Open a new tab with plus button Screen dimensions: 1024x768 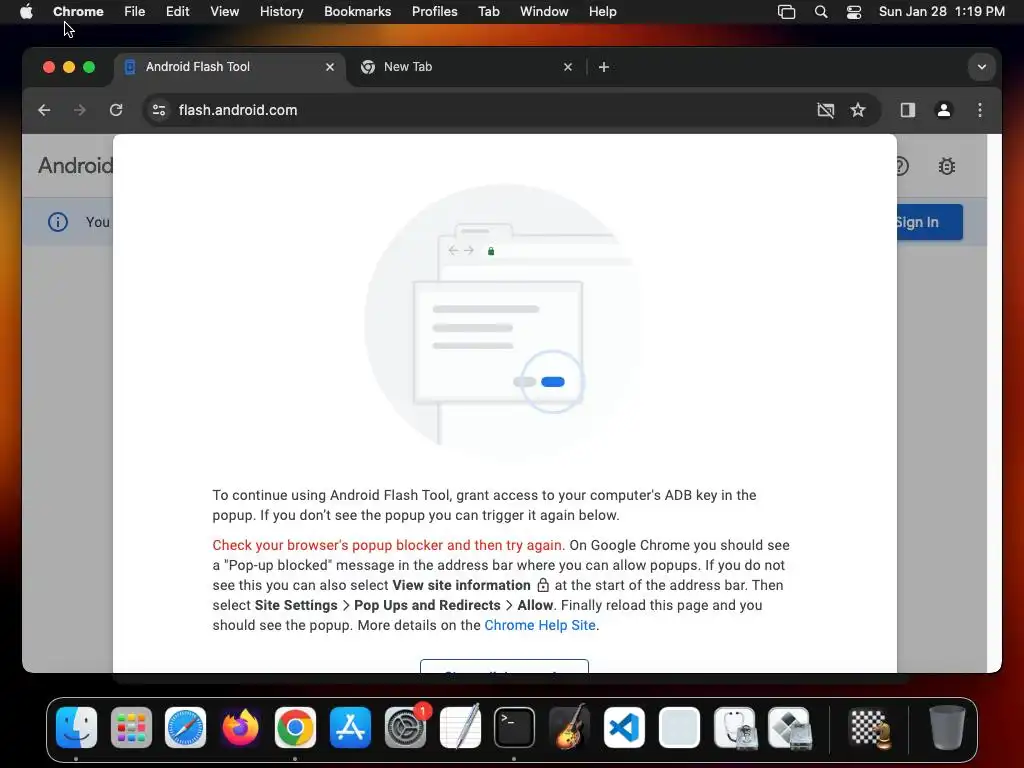coord(603,67)
